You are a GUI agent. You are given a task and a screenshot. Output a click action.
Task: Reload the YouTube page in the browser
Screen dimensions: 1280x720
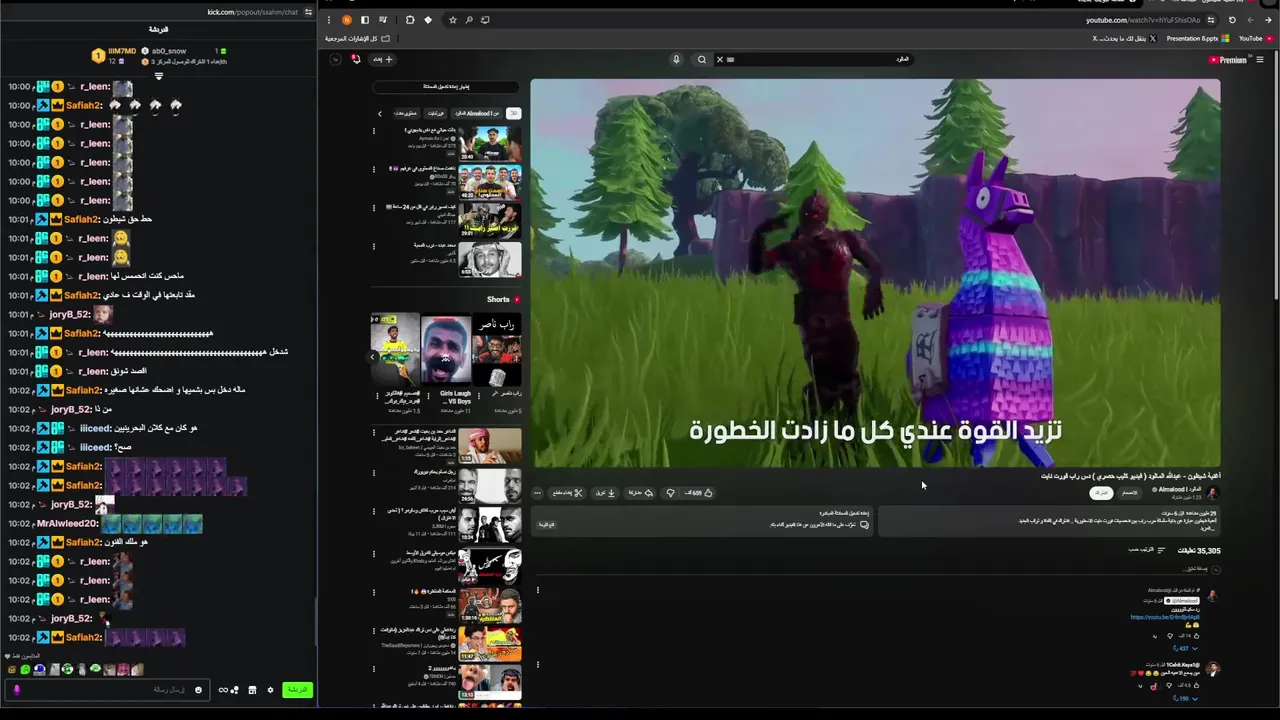[1232, 20]
